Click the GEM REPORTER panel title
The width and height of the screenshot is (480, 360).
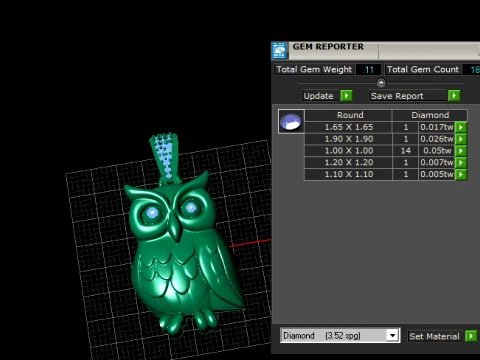pos(328,47)
